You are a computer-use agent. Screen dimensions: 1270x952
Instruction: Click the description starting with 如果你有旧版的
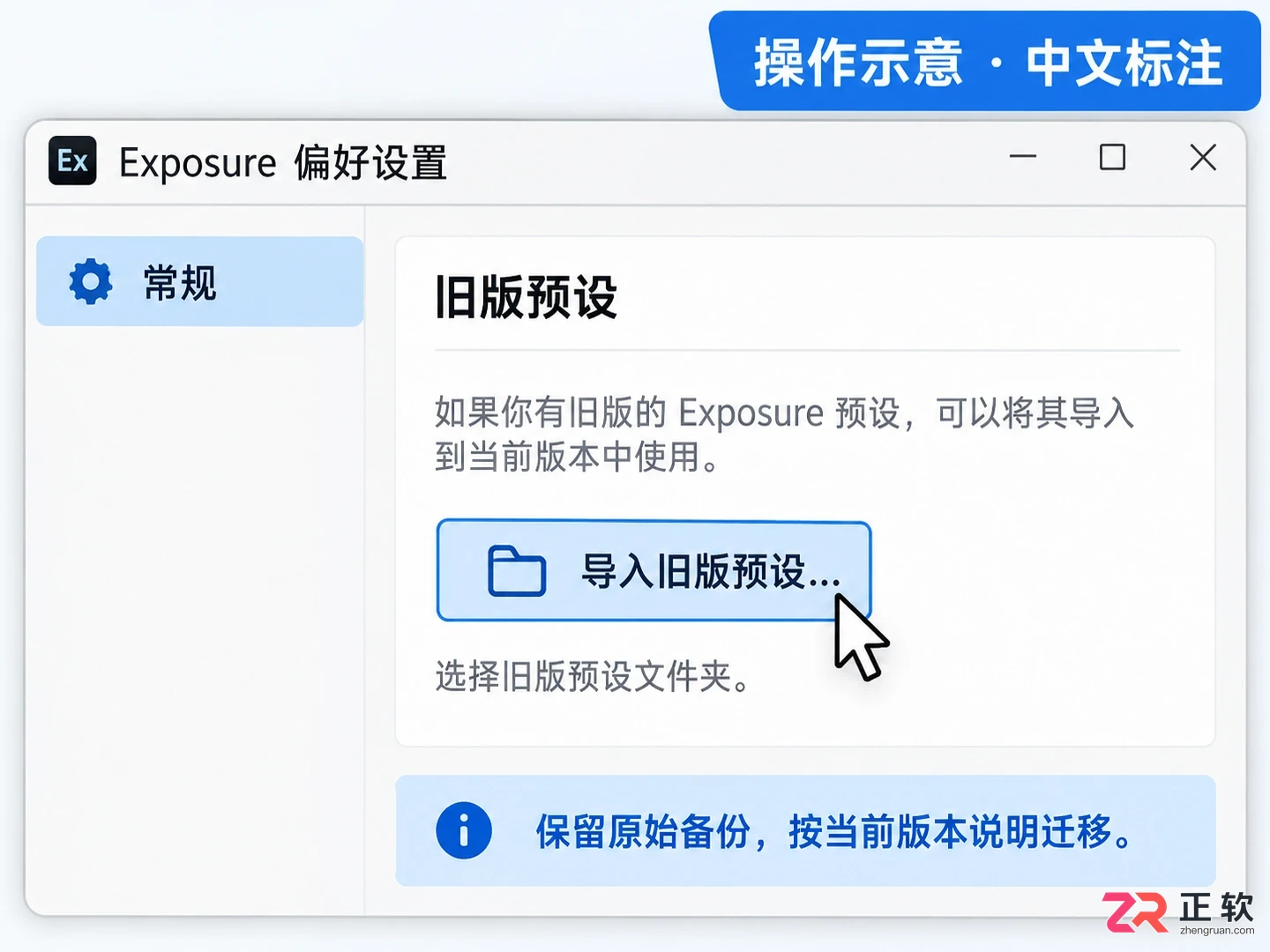[x=784, y=435]
